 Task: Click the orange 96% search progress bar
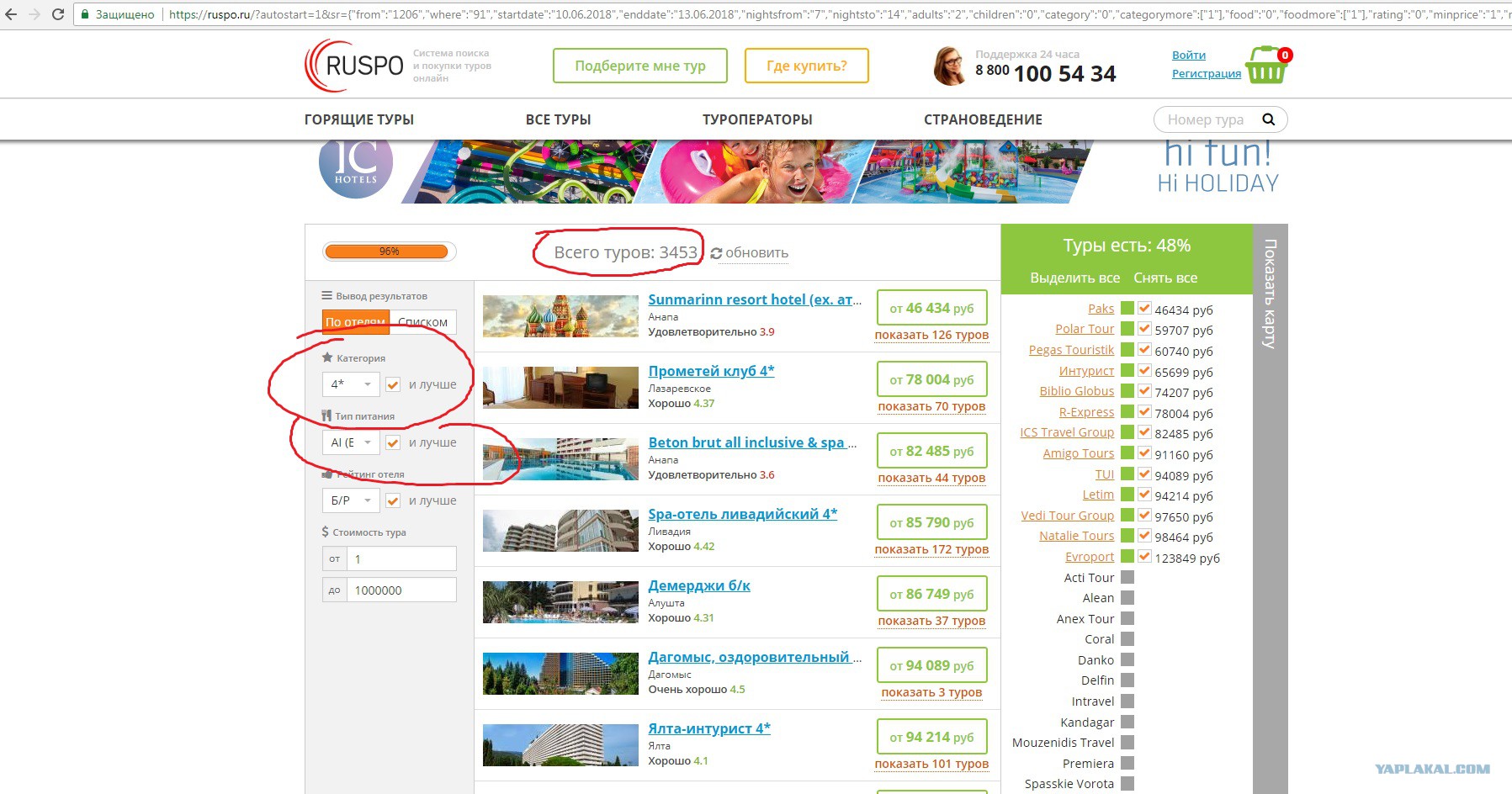(389, 251)
